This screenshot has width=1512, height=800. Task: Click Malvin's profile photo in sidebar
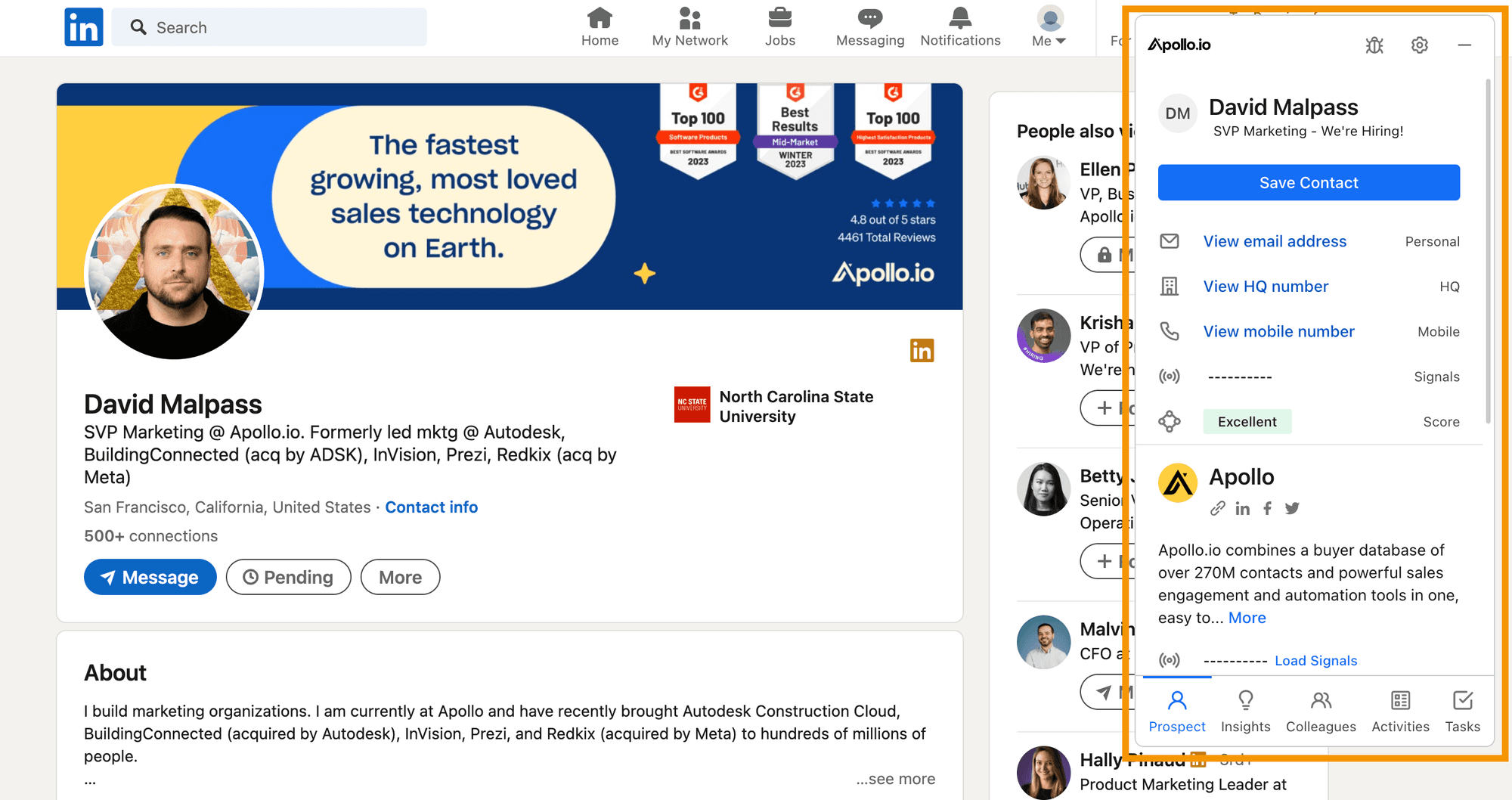coord(1043,642)
